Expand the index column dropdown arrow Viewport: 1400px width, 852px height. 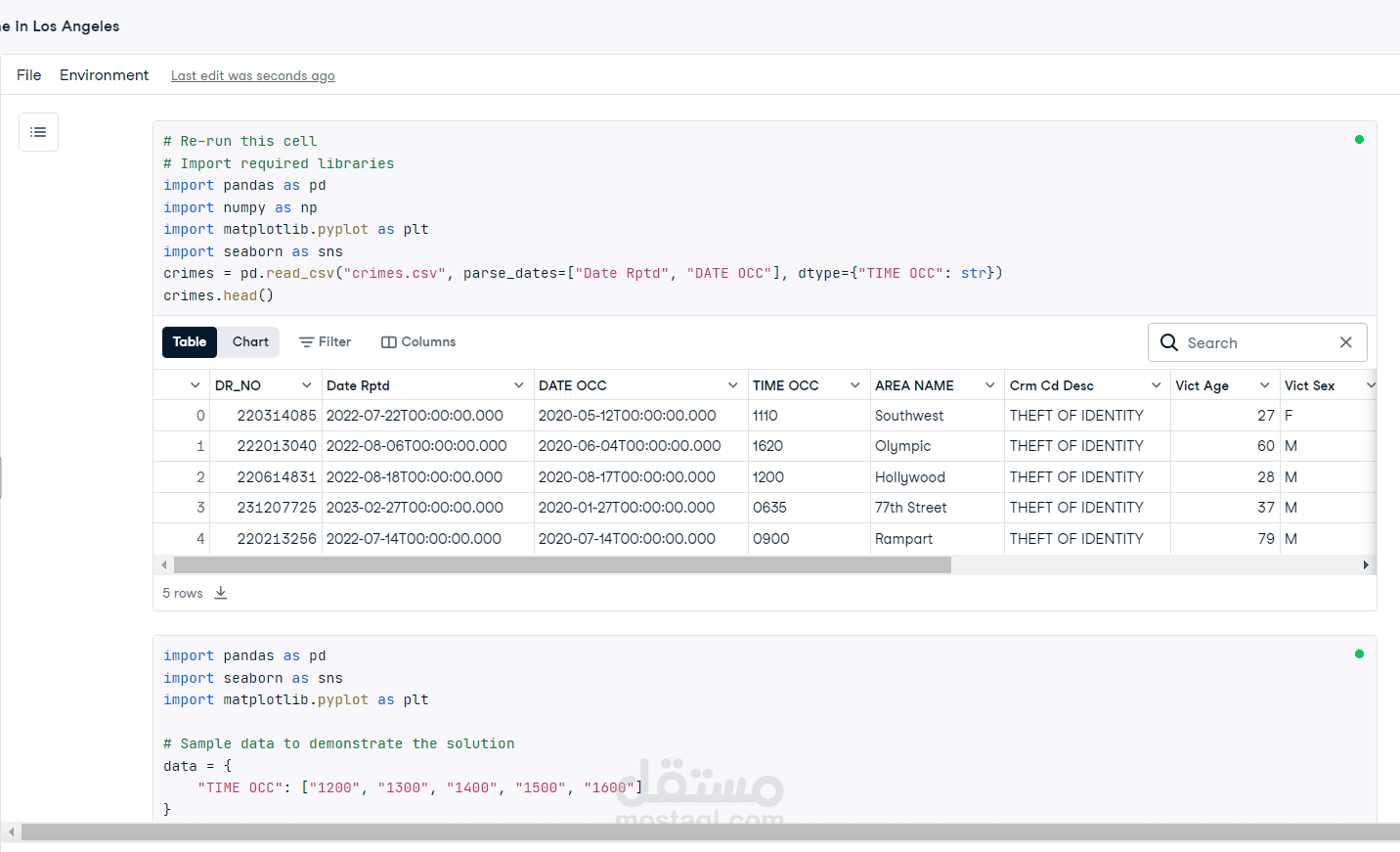pyautogui.click(x=196, y=385)
